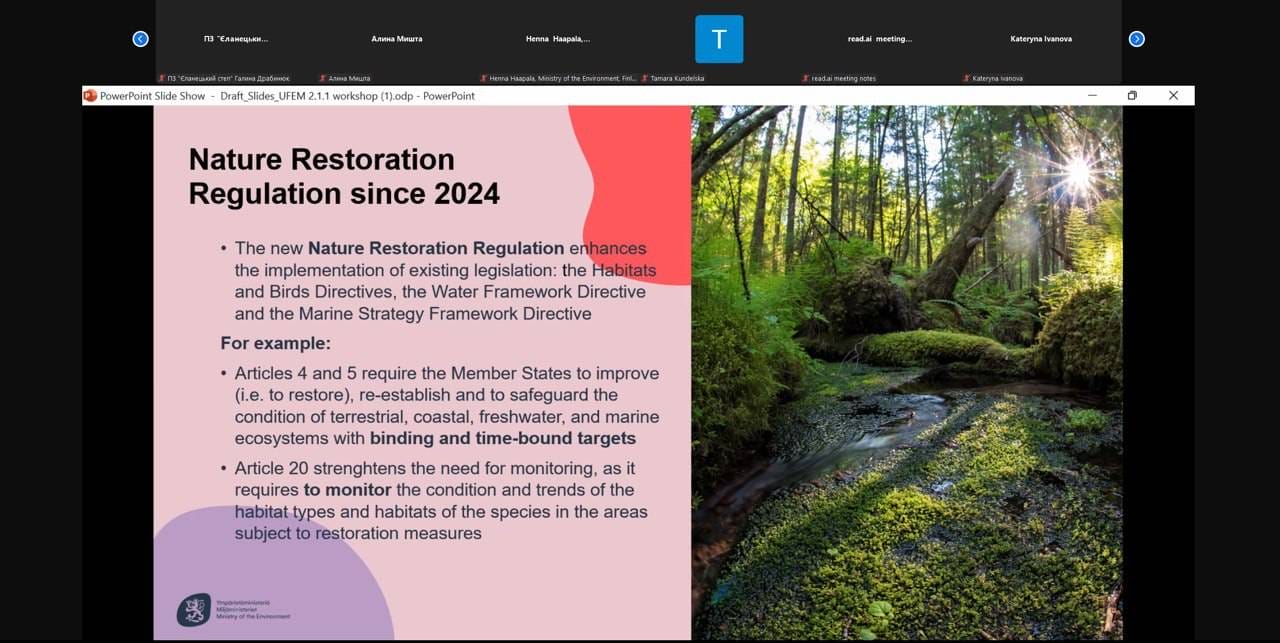This screenshot has width=1280, height=643.
Task: Restore down the PowerPoint Slide Show window
Action: pyautogui.click(x=1132, y=96)
